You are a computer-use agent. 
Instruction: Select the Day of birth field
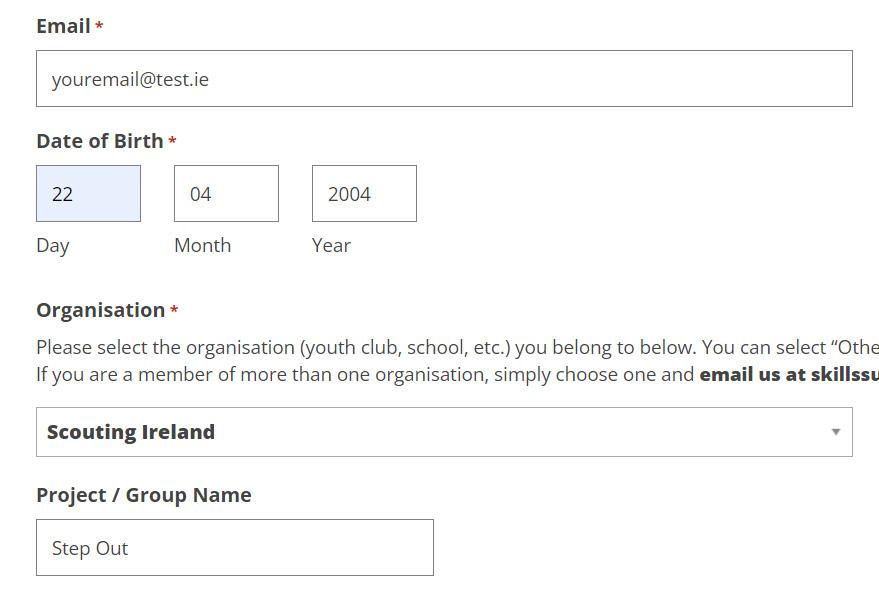pyautogui.click(x=88, y=194)
